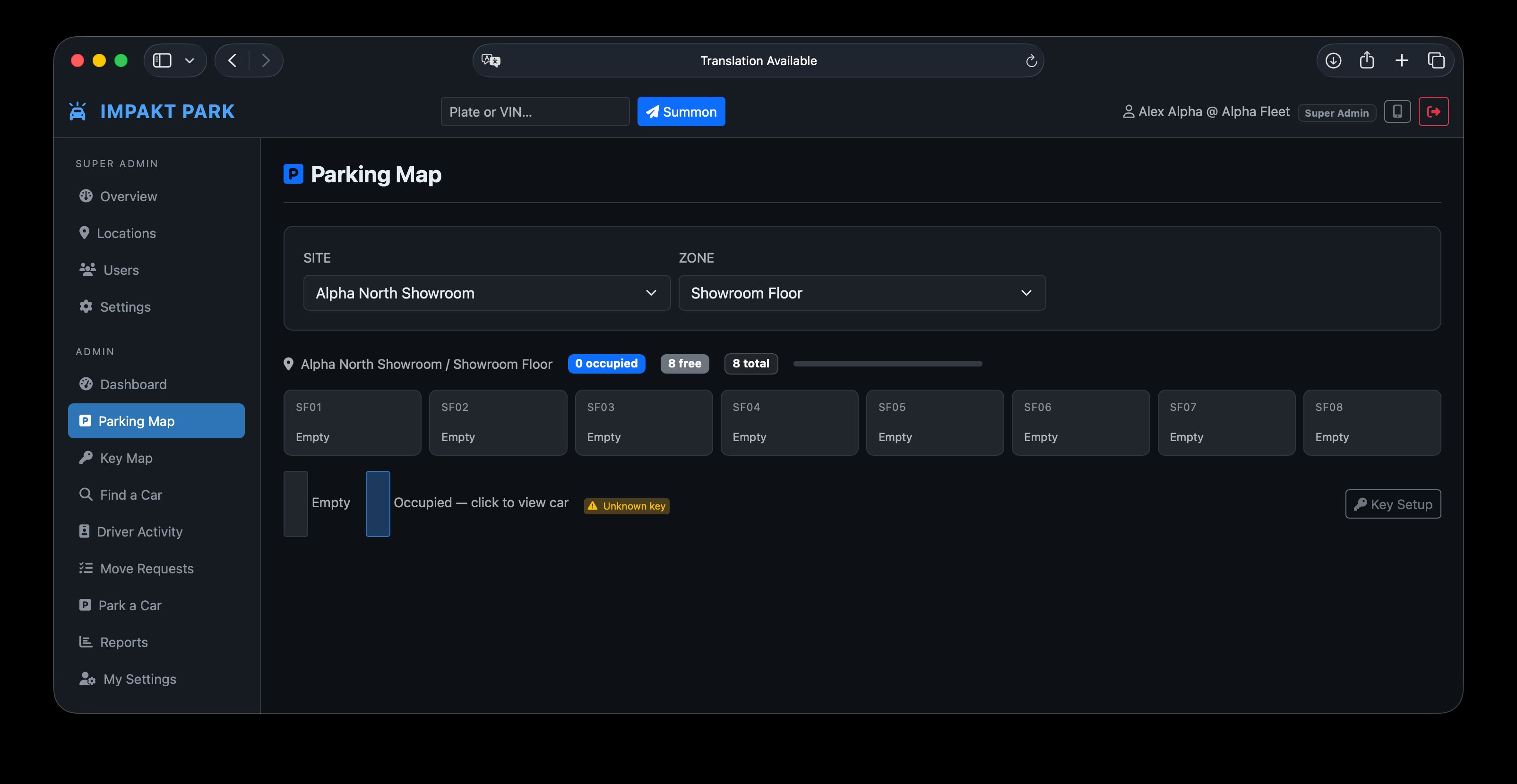Screen dimensions: 1517x784
Task: Open Users in the sidebar
Action: pos(156,270)
